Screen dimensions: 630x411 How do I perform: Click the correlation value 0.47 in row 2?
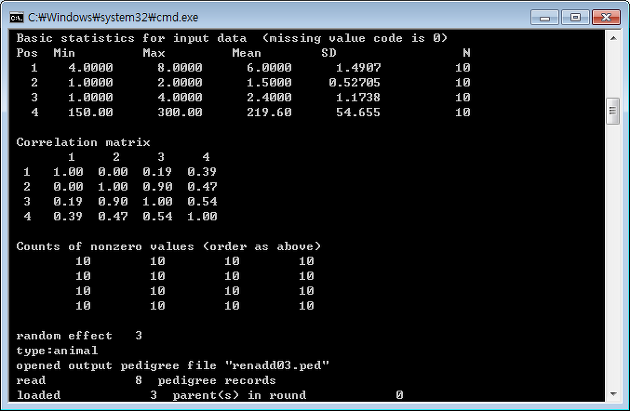click(202, 187)
